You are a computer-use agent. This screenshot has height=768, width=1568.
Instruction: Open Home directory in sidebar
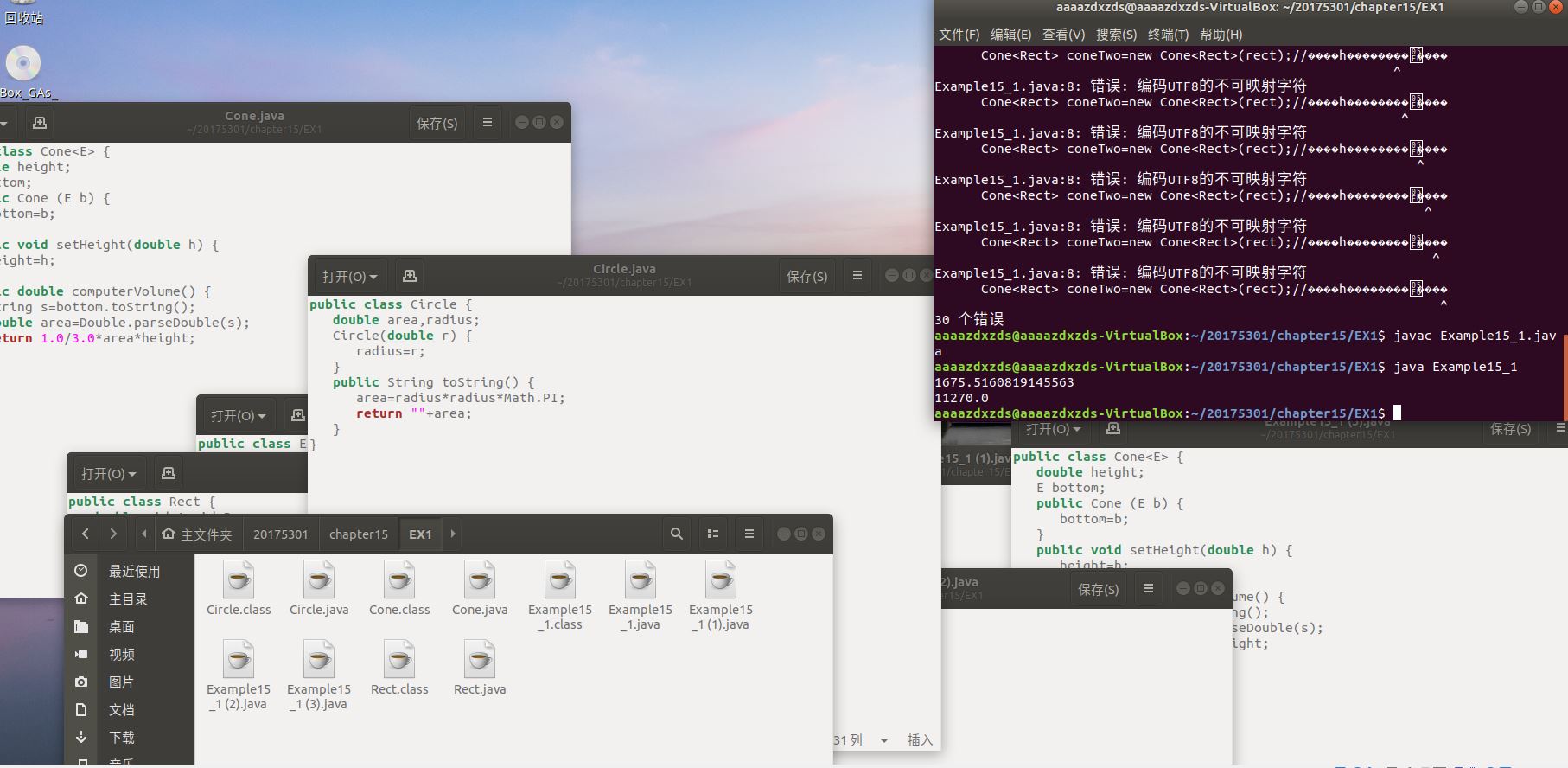(x=130, y=598)
